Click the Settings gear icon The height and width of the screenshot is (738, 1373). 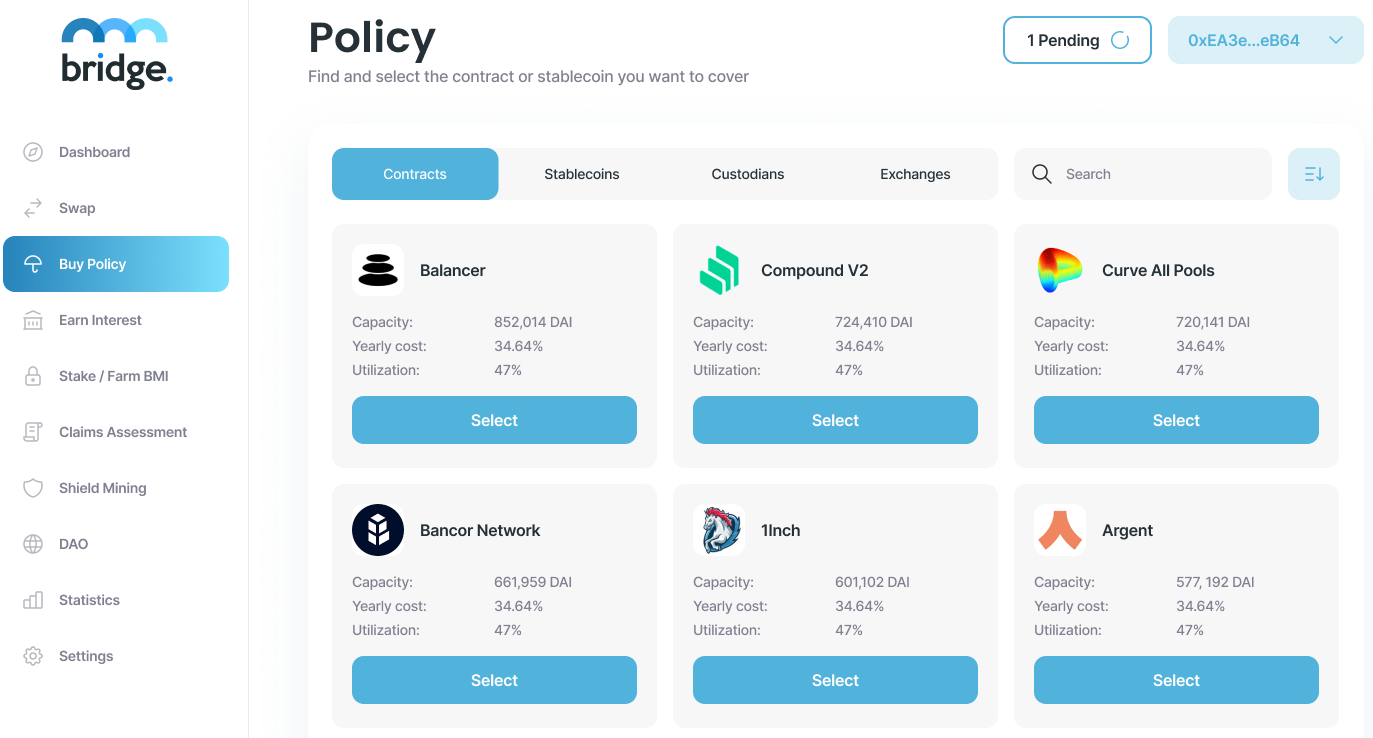[33, 656]
